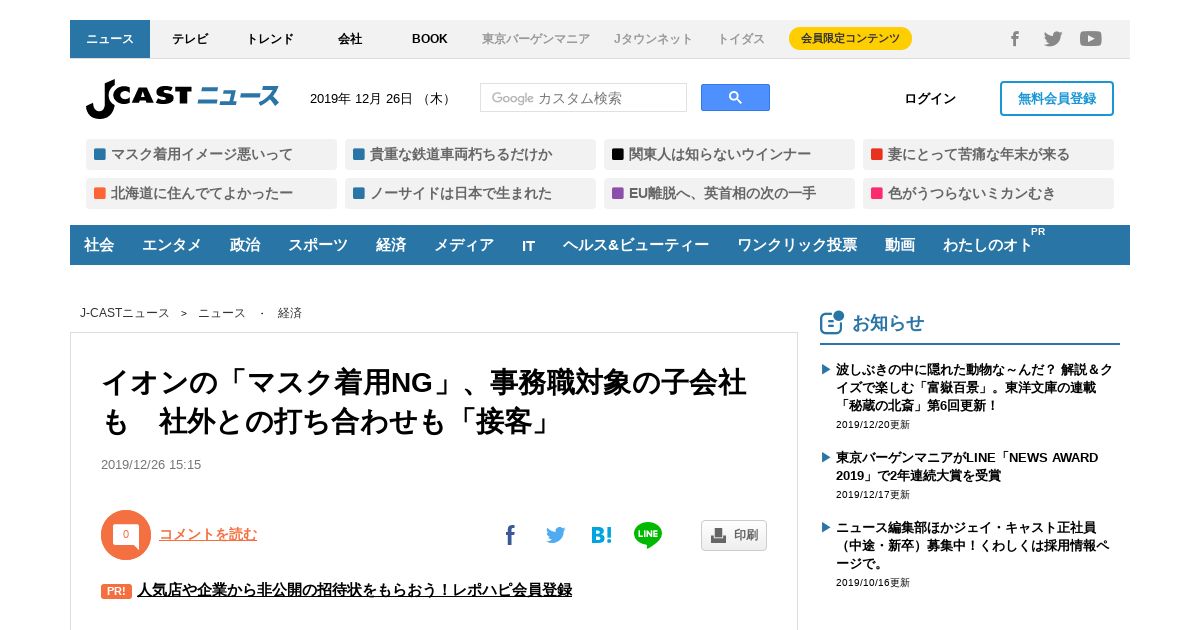Open the ワンクリック投票 menu item
Screen dimensions: 1200x630
(x=797, y=245)
